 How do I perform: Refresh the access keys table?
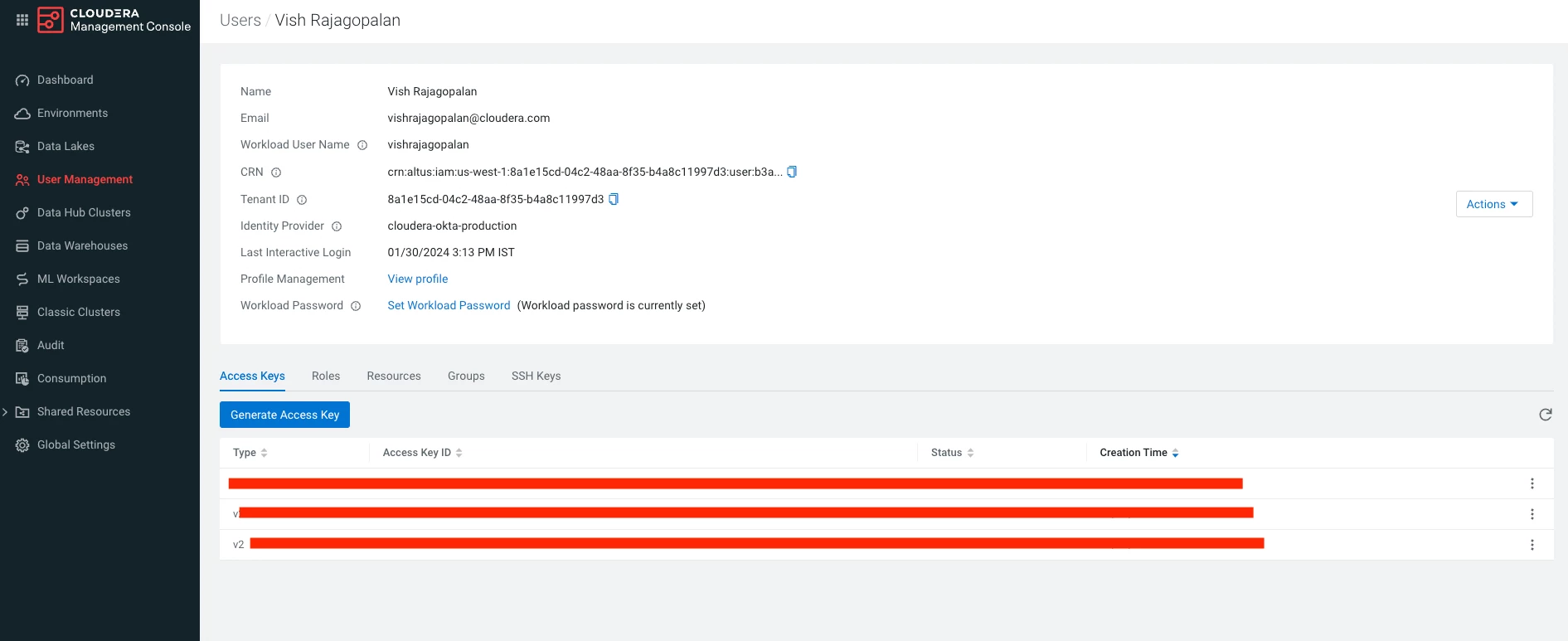click(x=1546, y=415)
